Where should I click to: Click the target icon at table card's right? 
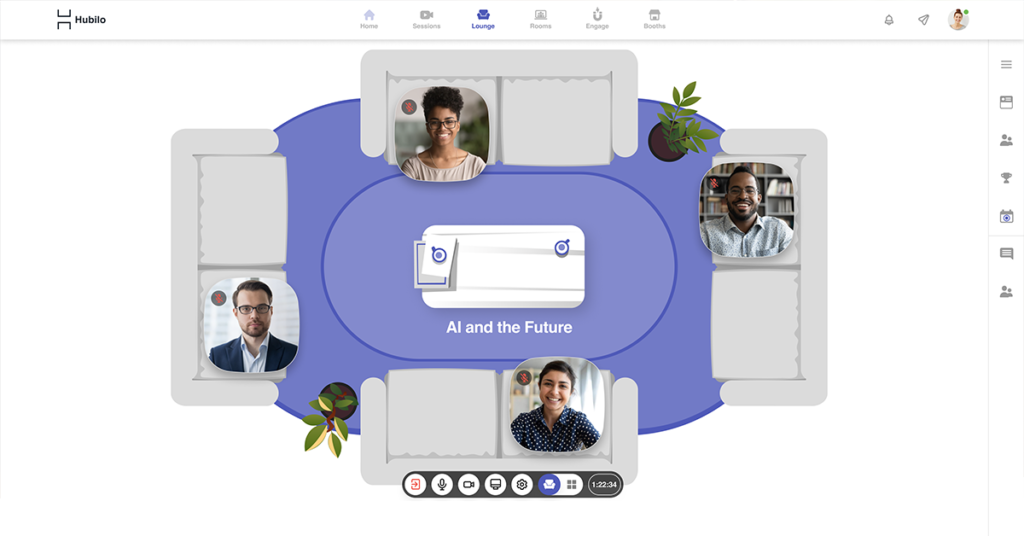tap(562, 247)
